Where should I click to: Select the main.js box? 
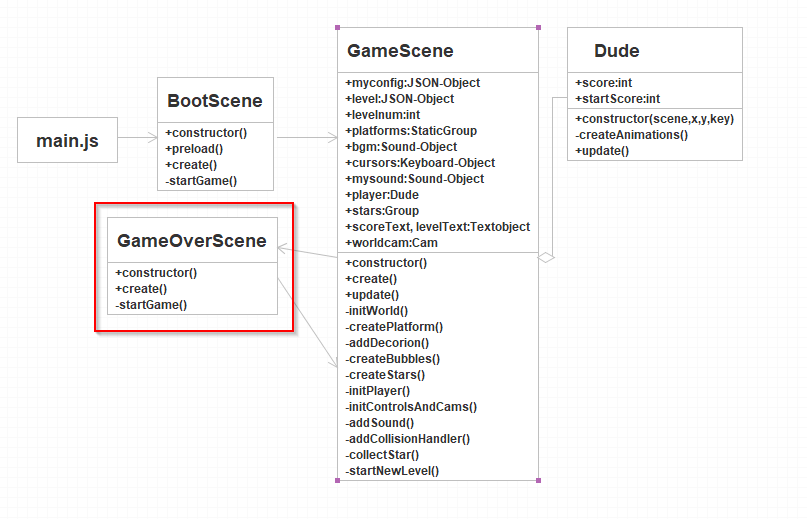tap(67, 140)
